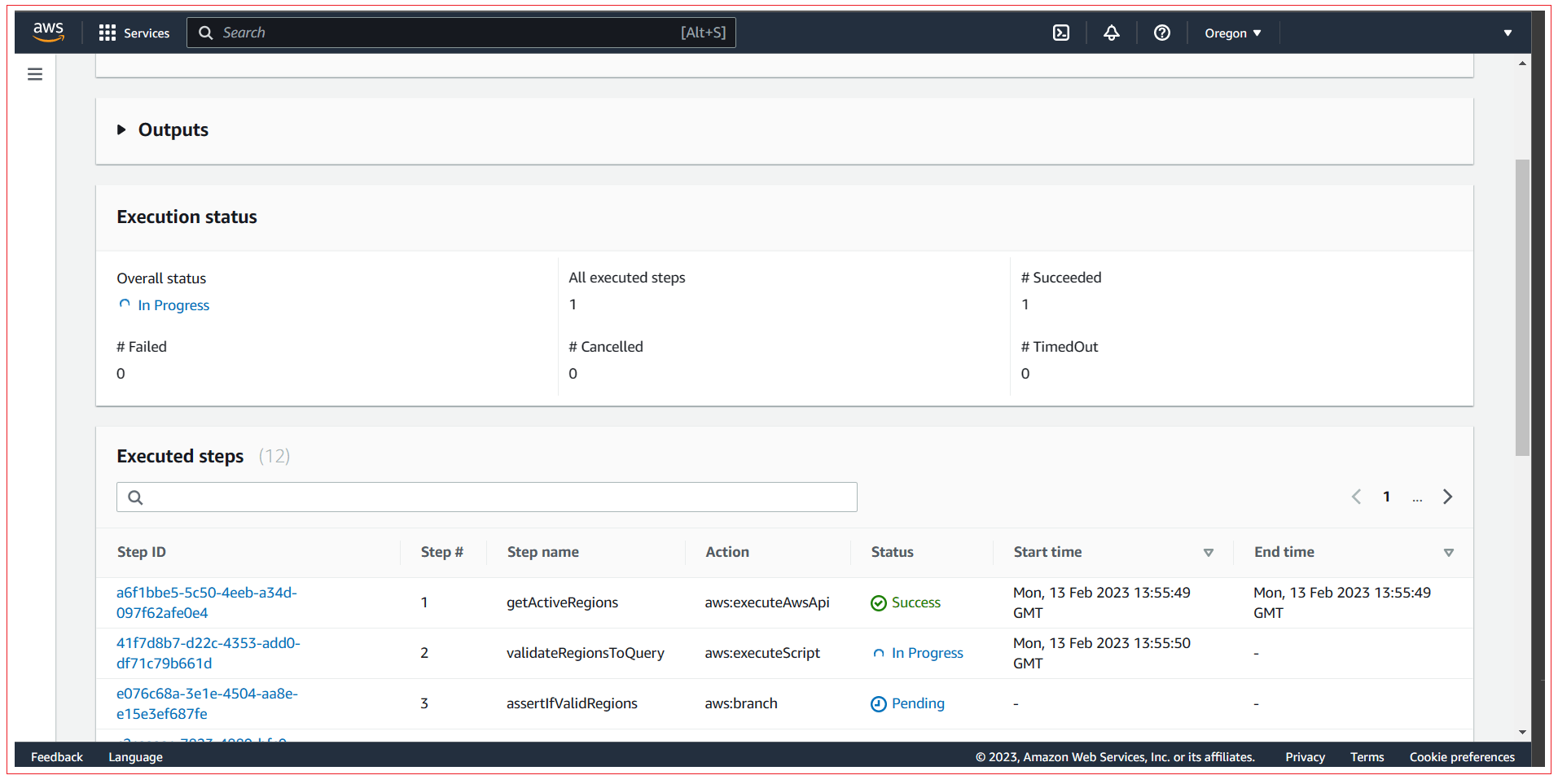Toggle sort order on Start time column

[x=1209, y=552]
